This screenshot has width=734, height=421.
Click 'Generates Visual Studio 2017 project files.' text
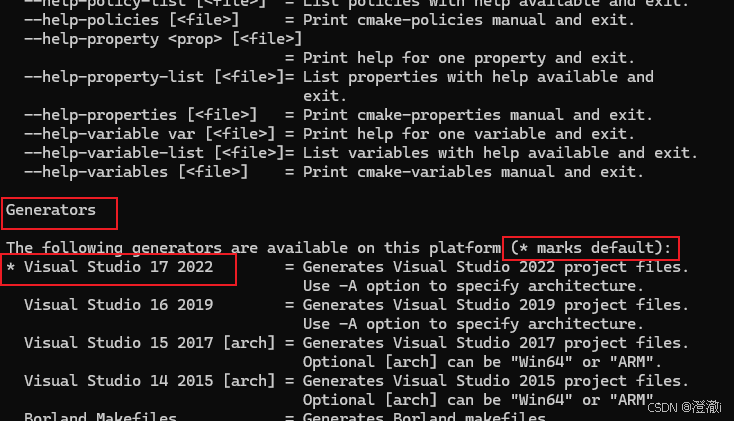point(496,343)
